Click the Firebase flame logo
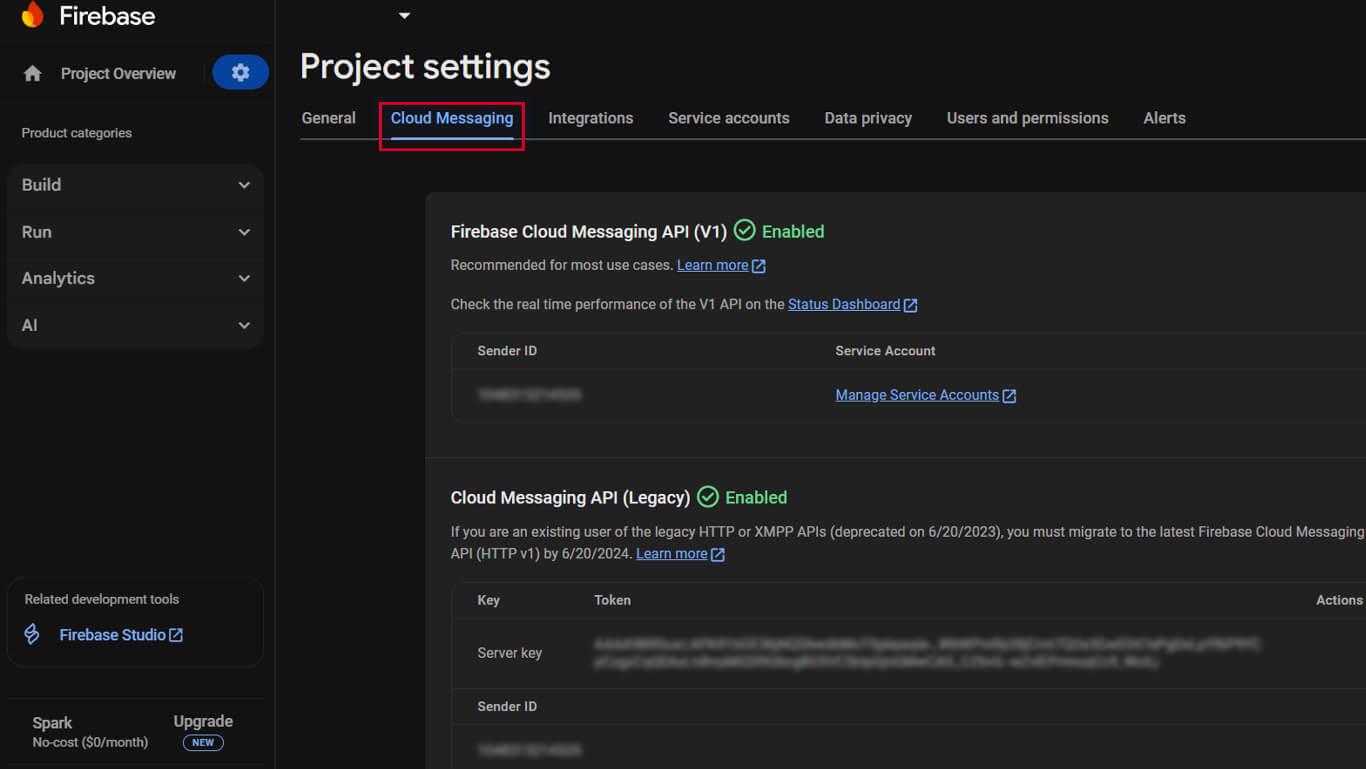Screen dimensions: 1366x769 (31, 15)
